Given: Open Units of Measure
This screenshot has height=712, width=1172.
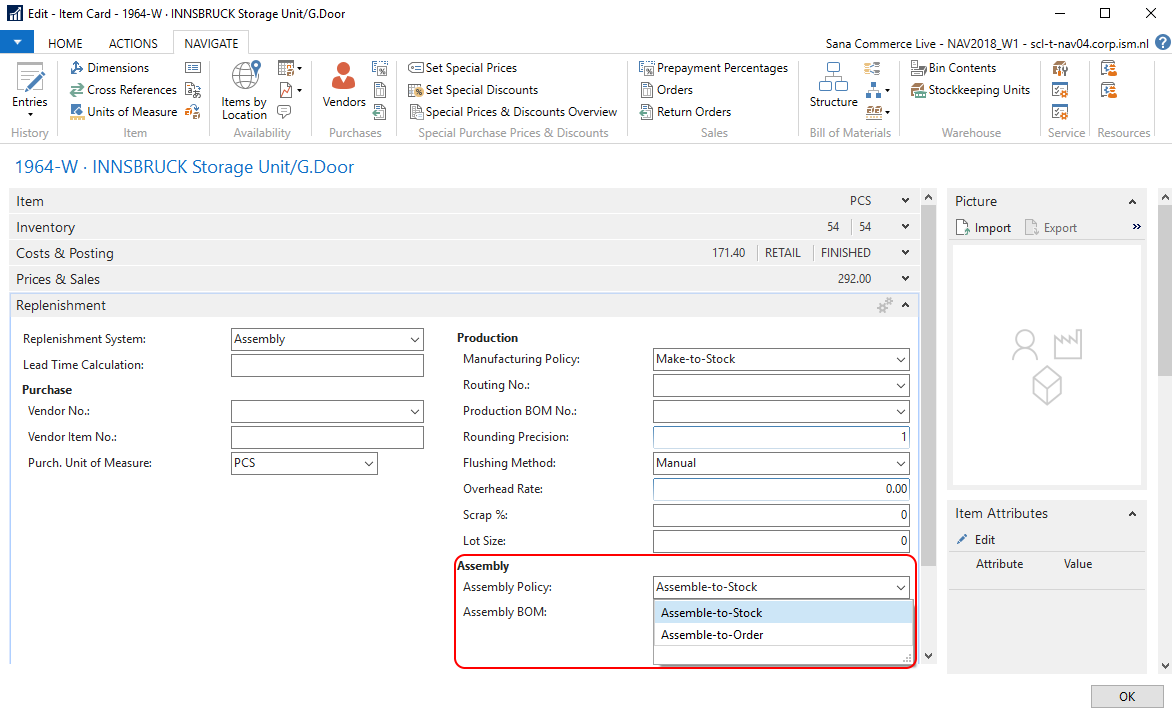Looking at the screenshot, I should pyautogui.click(x=131, y=112).
